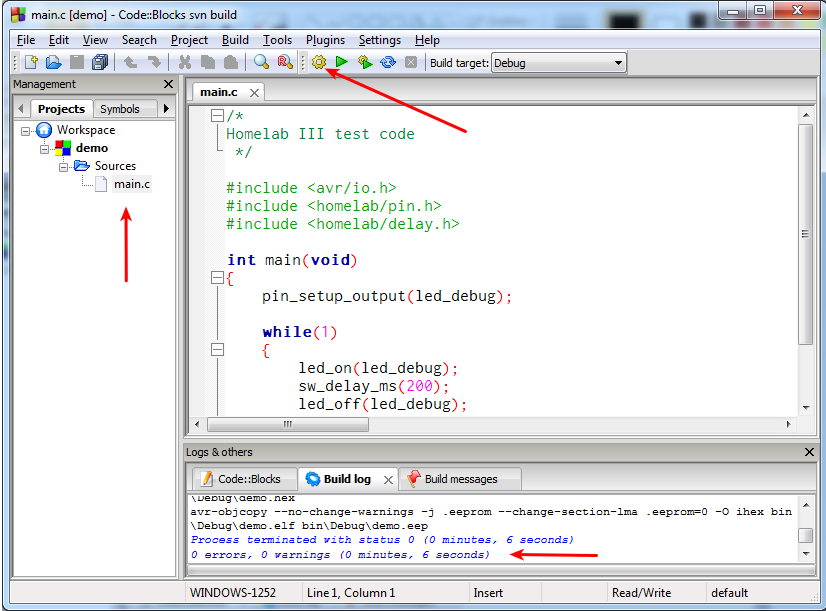The image size is (826, 611).
Task: Switch to the Build messages tab
Action: 460,478
